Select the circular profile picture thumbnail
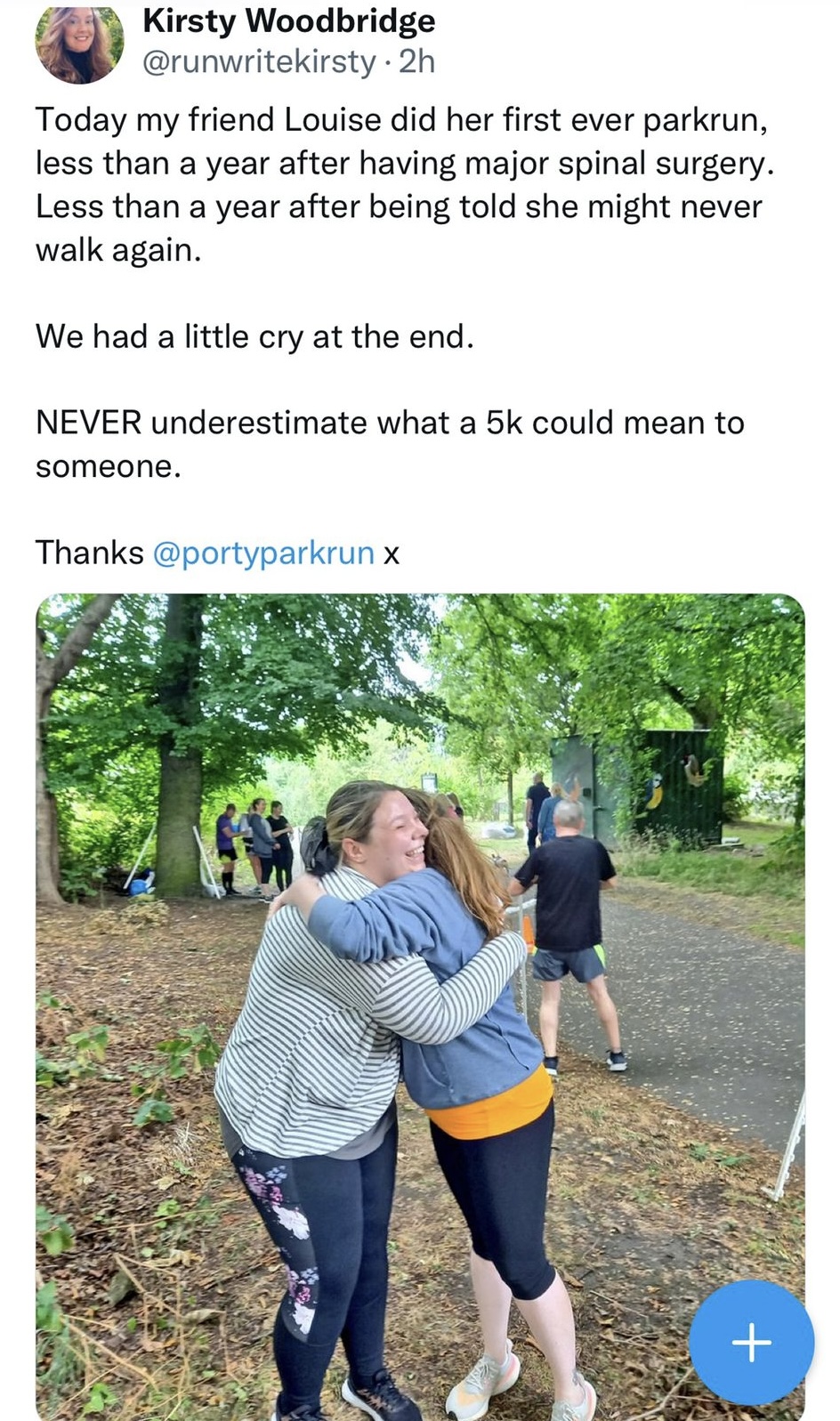The image size is (840, 1421). click(80, 43)
